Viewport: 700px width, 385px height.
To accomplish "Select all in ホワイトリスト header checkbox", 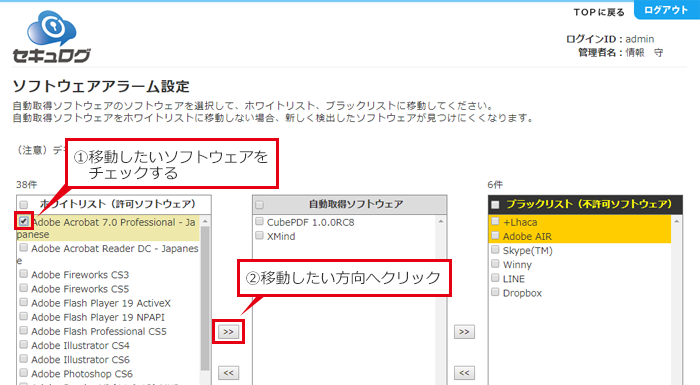I will [24, 205].
